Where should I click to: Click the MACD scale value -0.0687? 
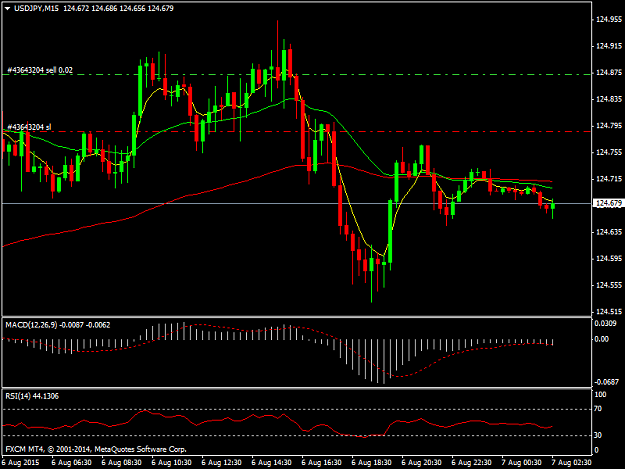(x=606, y=382)
